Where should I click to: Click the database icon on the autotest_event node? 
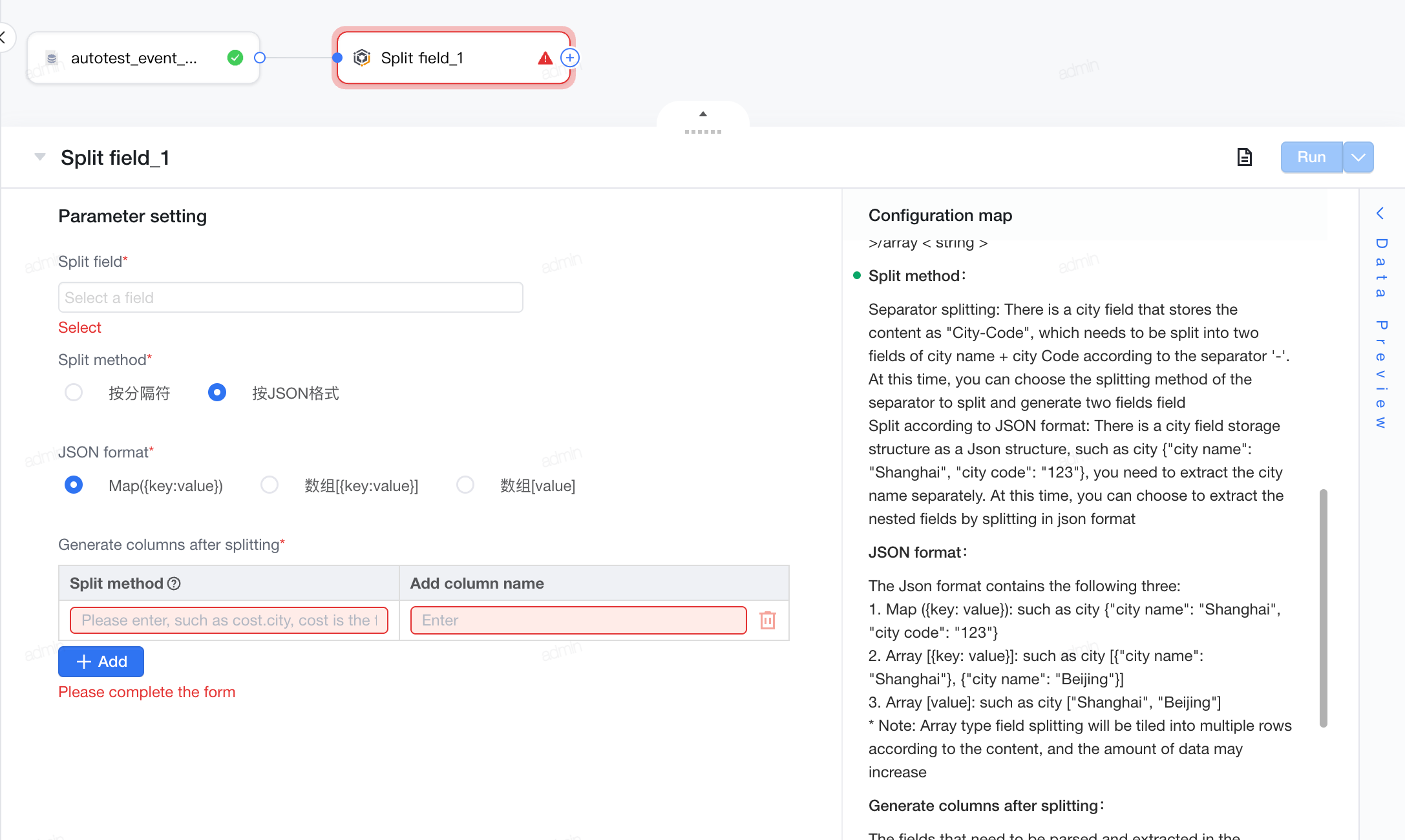coord(52,58)
